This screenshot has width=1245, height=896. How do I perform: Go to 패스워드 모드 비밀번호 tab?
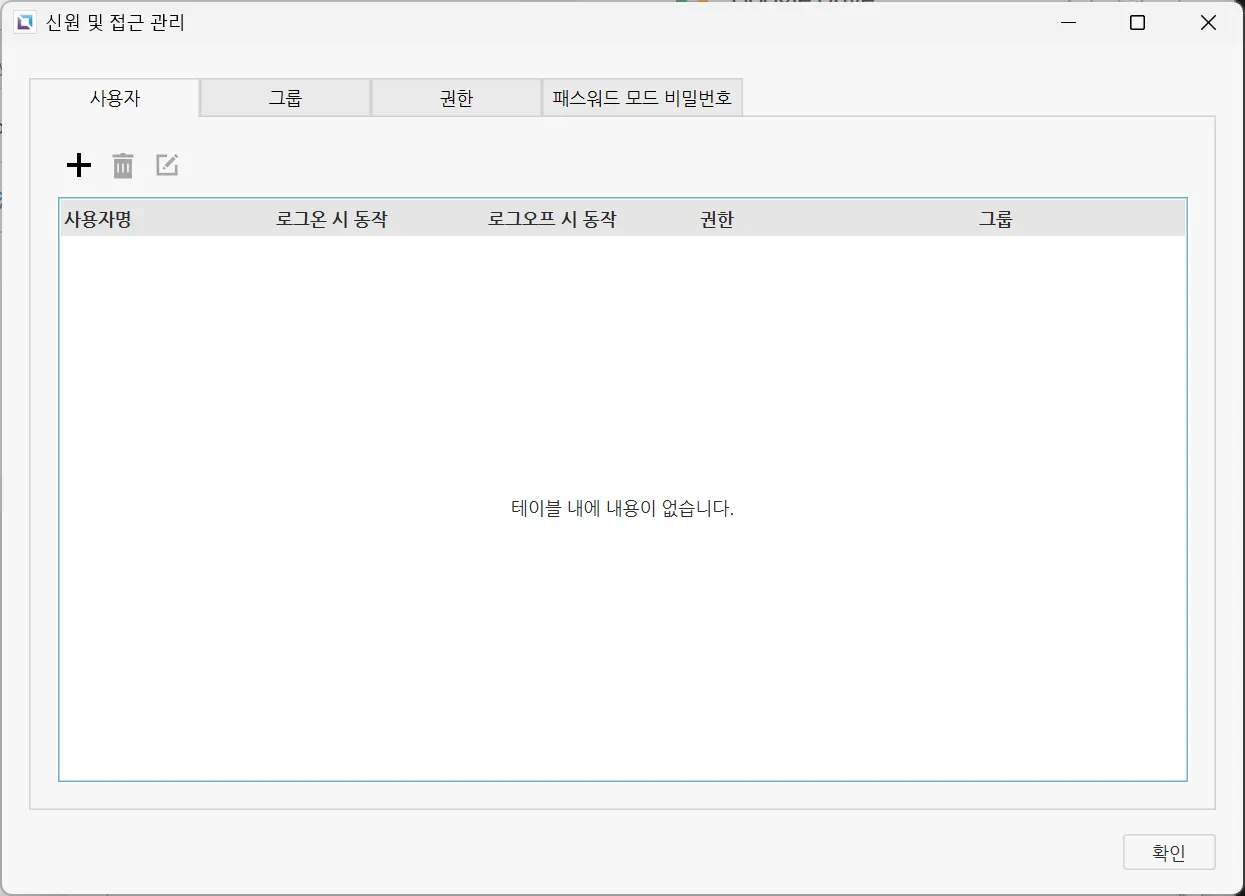point(642,98)
